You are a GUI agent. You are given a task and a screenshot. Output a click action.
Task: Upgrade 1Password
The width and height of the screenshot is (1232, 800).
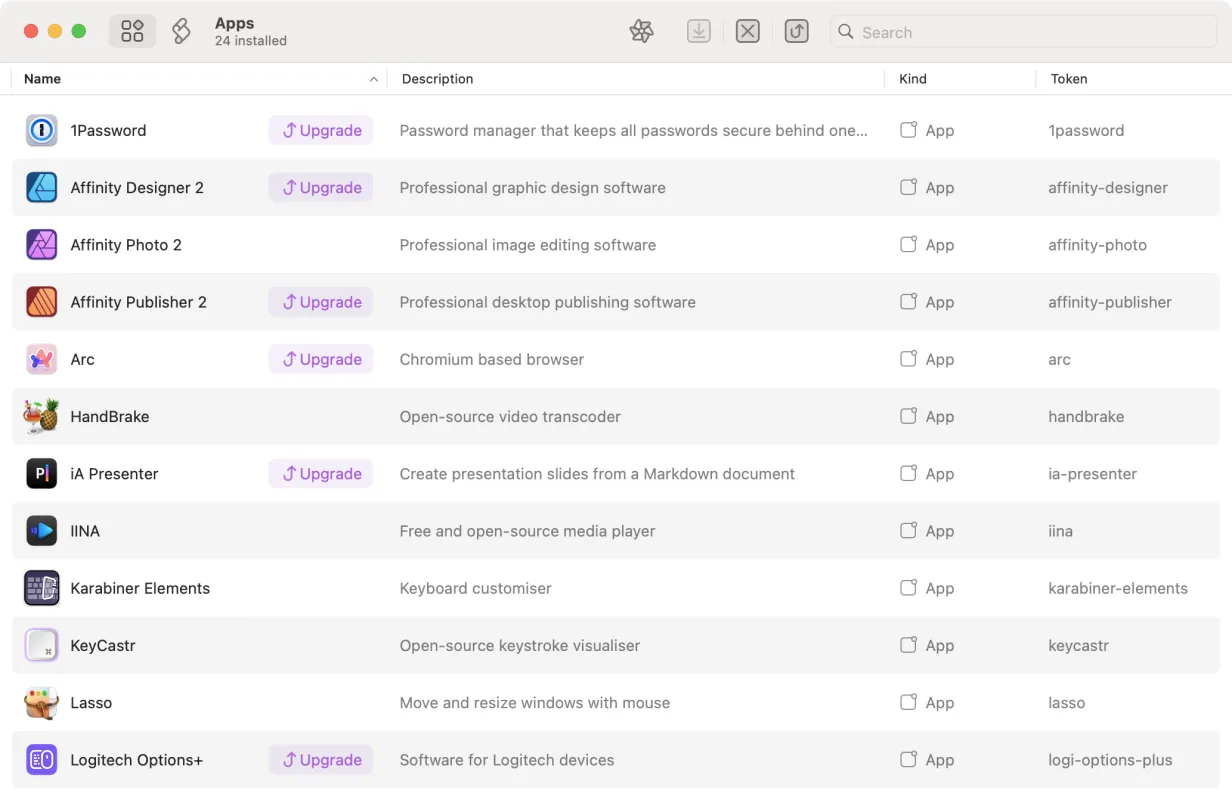click(320, 130)
